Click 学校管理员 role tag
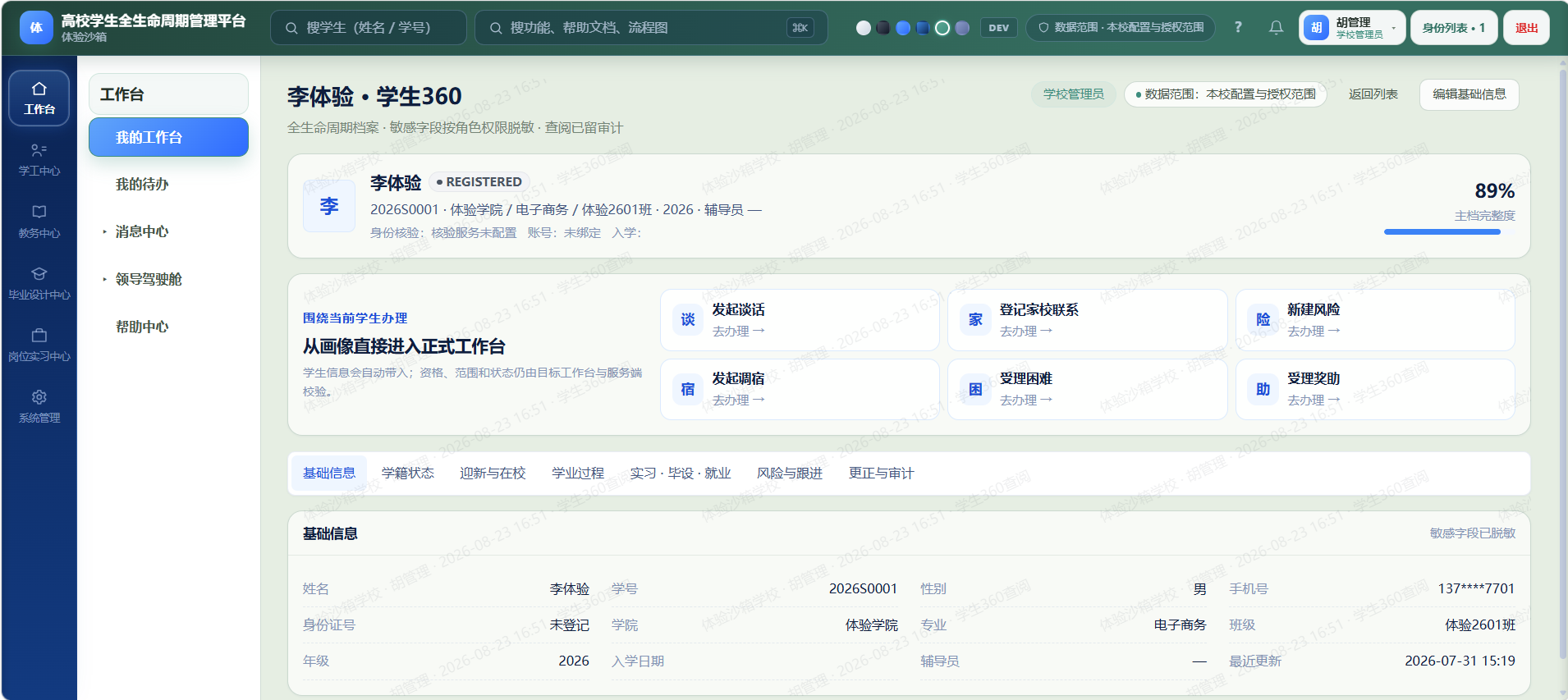The image size is (1568, 700). point(1074,94)
